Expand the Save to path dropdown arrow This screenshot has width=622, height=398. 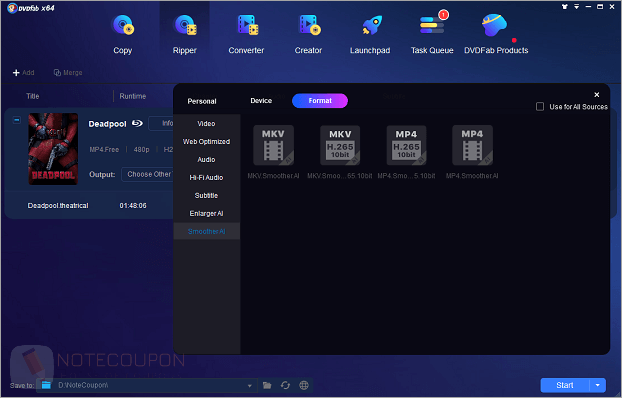[x=250, y=386]
